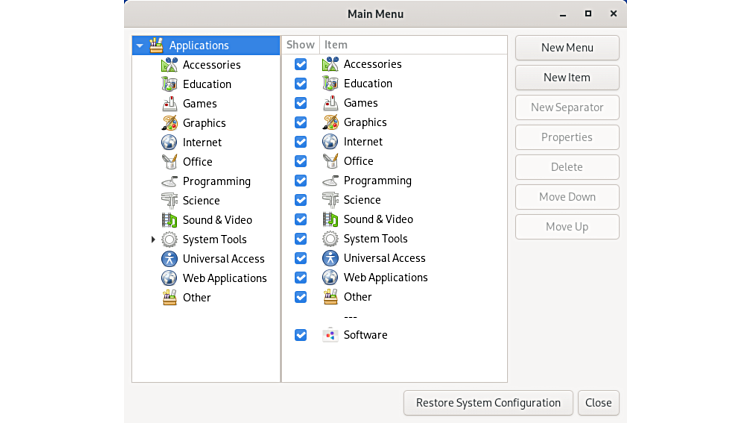Screen dimensions: 752x423
Task: Uncheck the Education show checkbox
Action: coord(300,84)
